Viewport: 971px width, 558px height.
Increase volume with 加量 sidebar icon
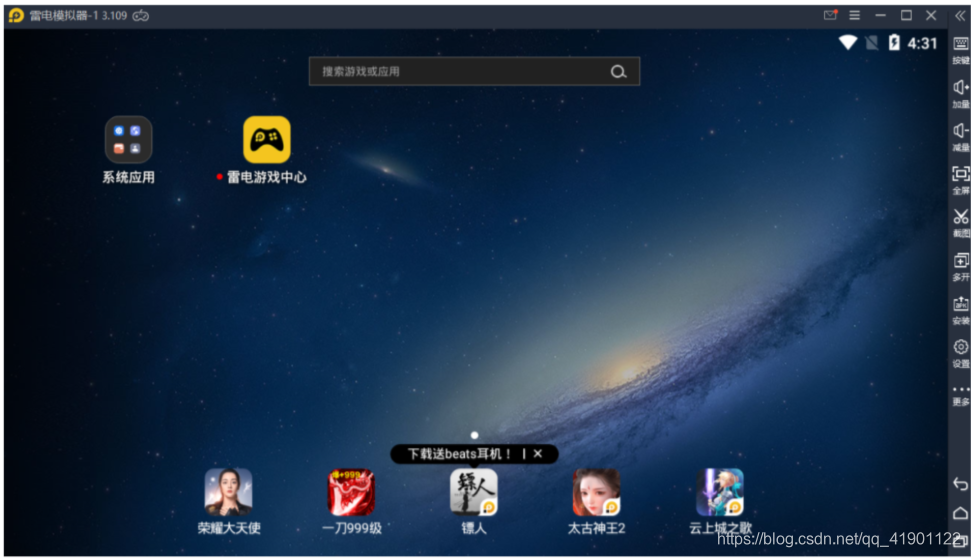pos(960,94)
